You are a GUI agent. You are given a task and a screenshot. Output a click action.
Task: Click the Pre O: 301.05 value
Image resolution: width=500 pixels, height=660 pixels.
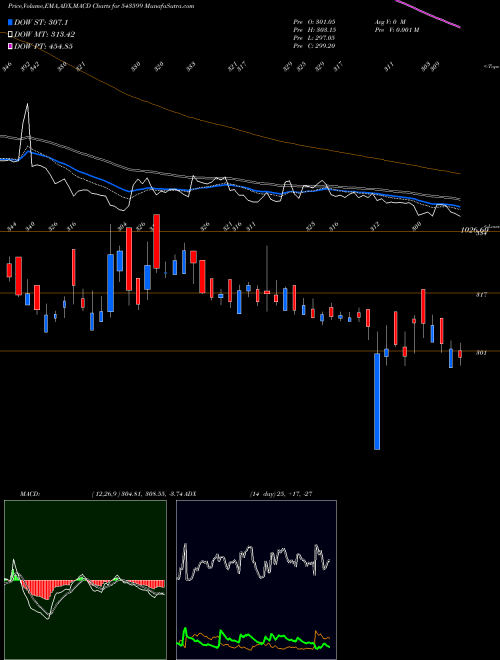(x=314, y=21)
